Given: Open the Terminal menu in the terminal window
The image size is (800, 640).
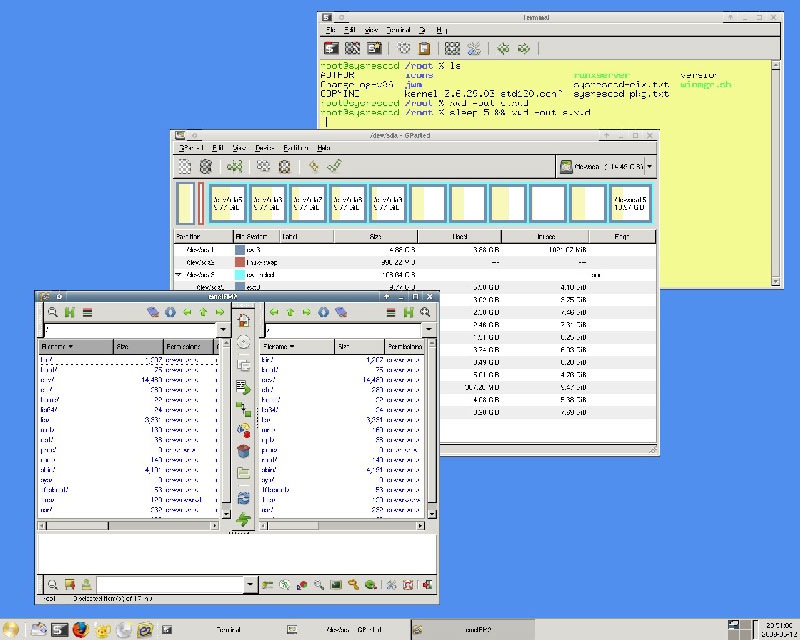Looking at the screenshot, I should tap(398, 30).
